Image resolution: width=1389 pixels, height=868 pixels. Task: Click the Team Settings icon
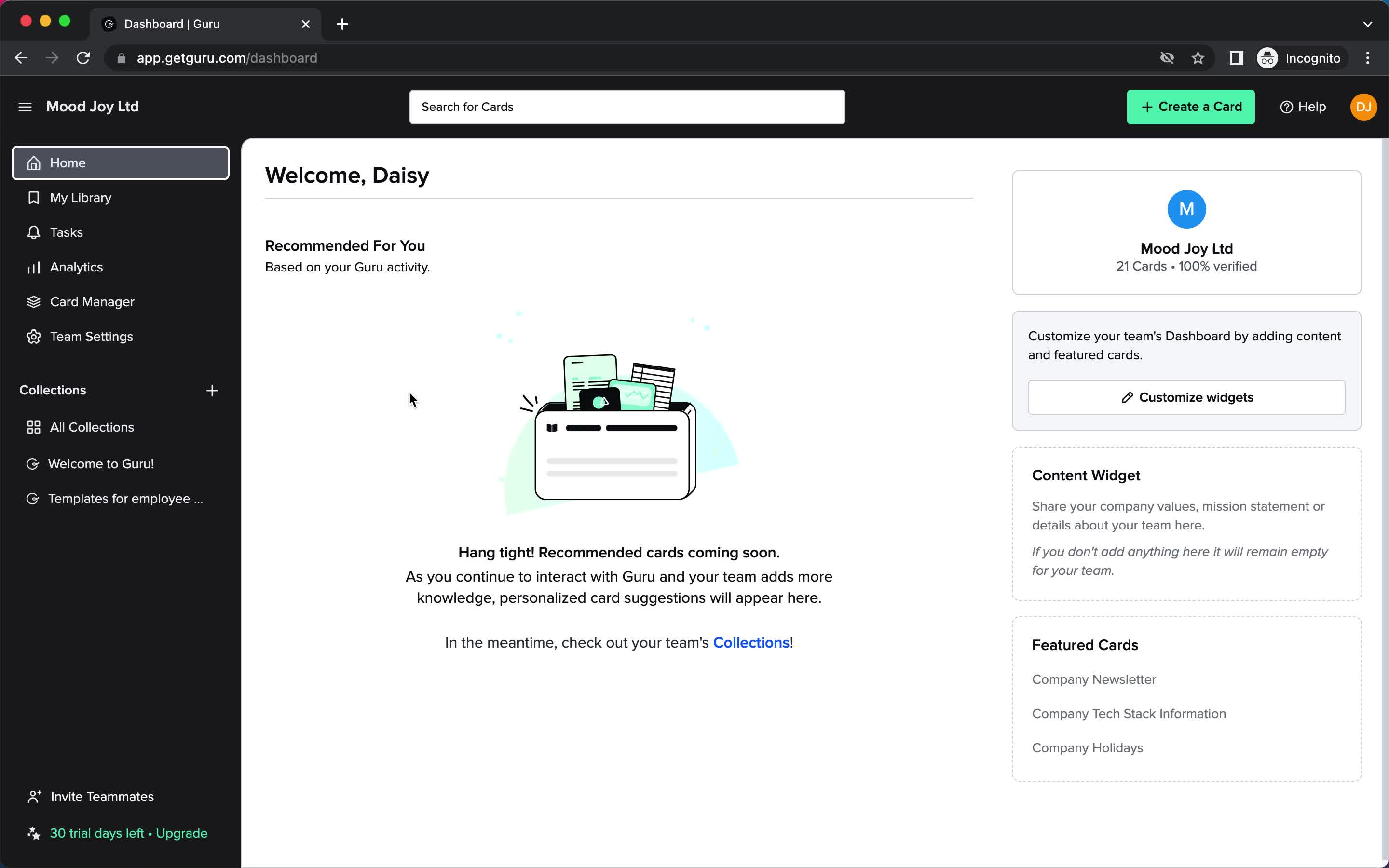(33, 336)
